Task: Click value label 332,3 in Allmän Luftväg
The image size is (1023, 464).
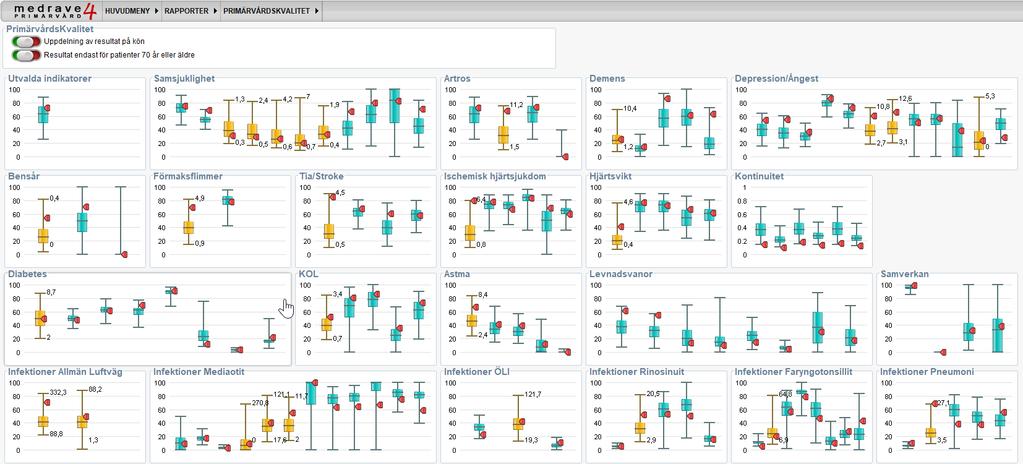Action: coord(59,392)
